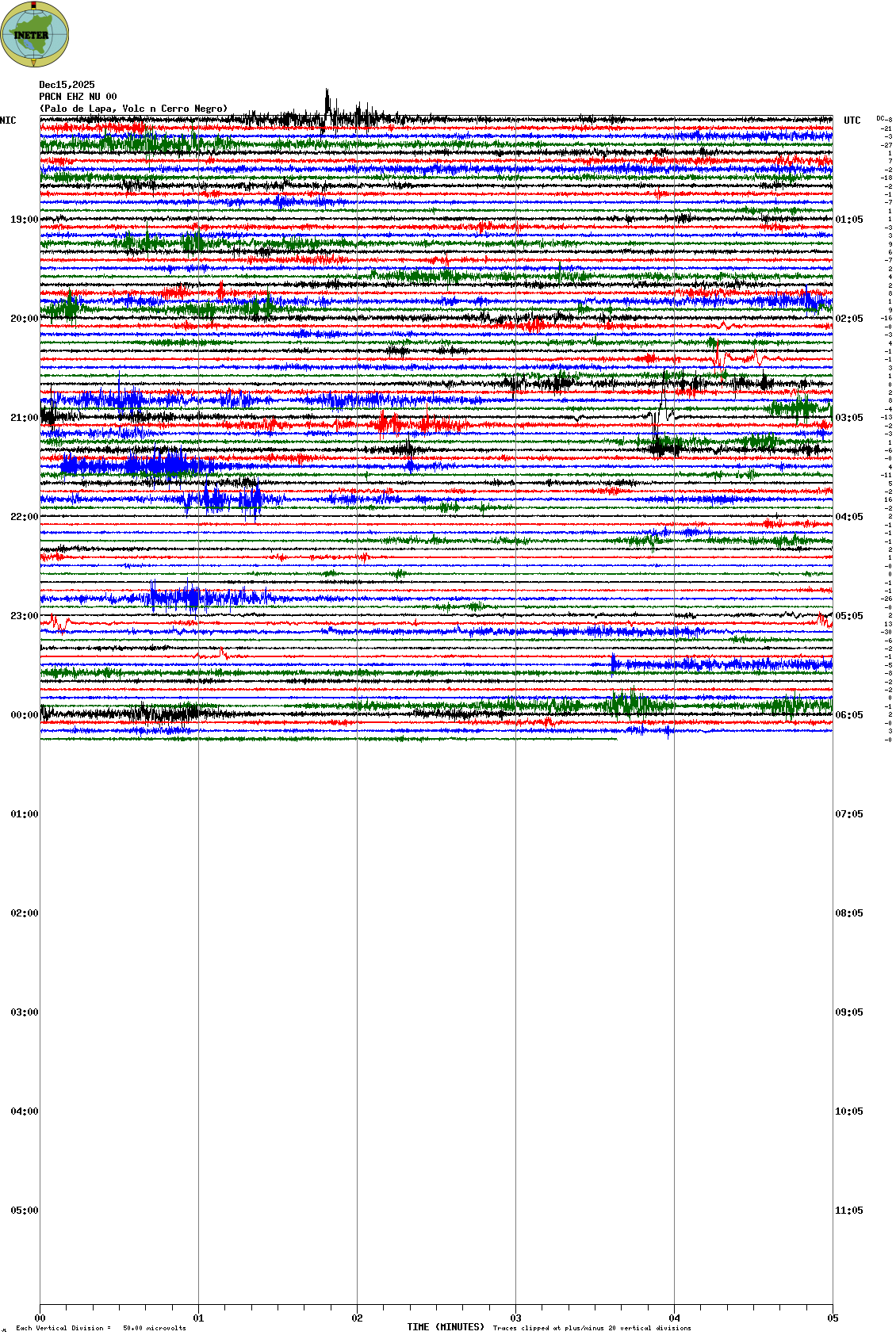
Task: Click the 02 minute axis tick label
Action: point(357,1318)
